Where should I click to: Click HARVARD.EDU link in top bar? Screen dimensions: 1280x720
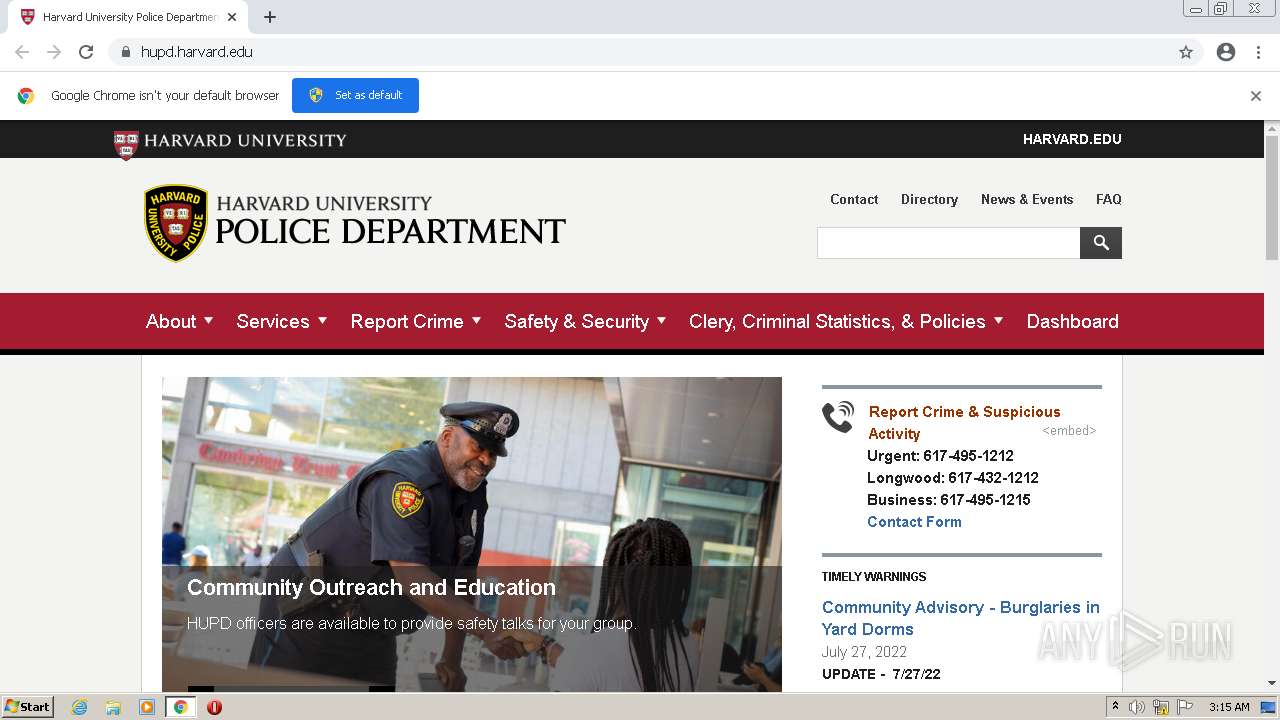pyautogui.click(x=1072, y=139)
